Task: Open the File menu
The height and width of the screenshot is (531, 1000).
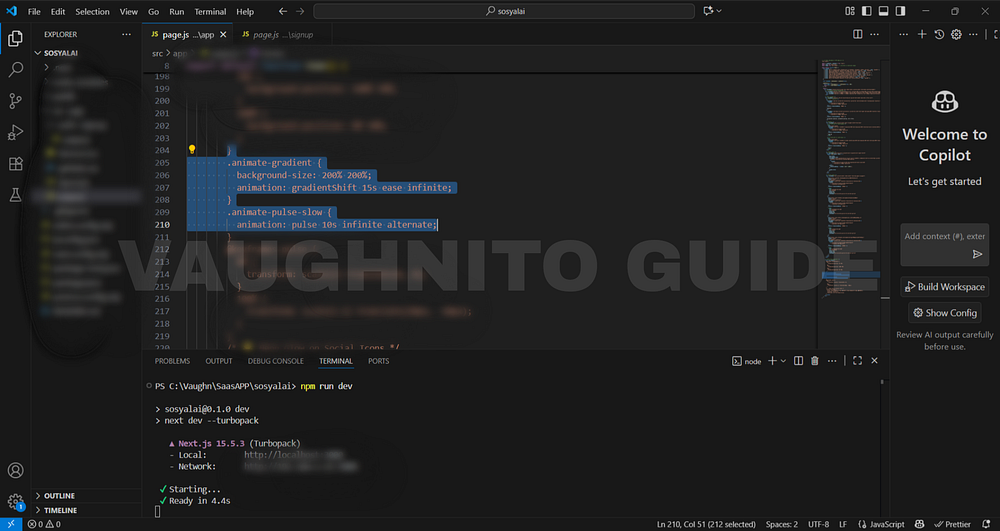Action: 34,11
